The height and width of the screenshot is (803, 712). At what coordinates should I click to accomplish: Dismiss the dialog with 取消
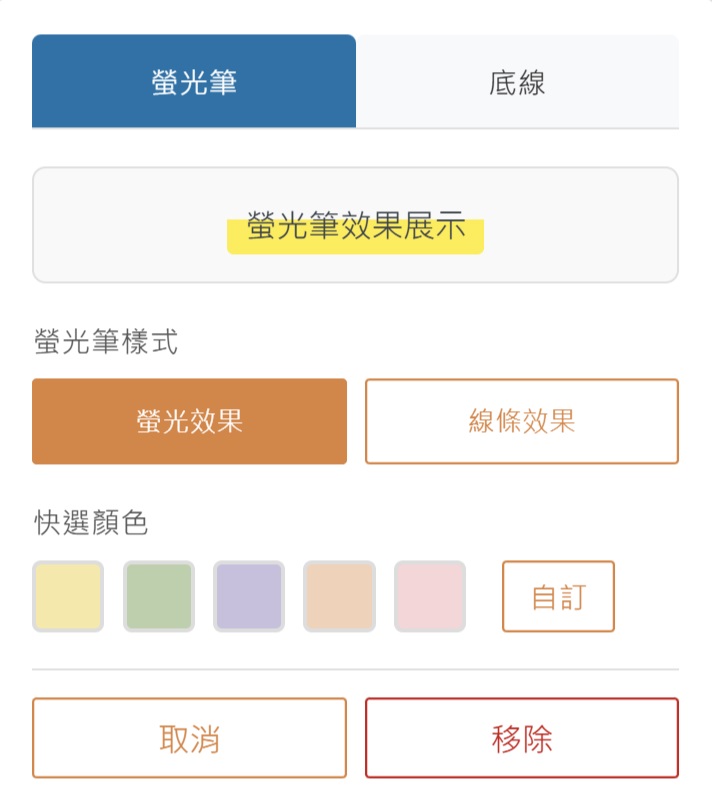click(190, 737)
